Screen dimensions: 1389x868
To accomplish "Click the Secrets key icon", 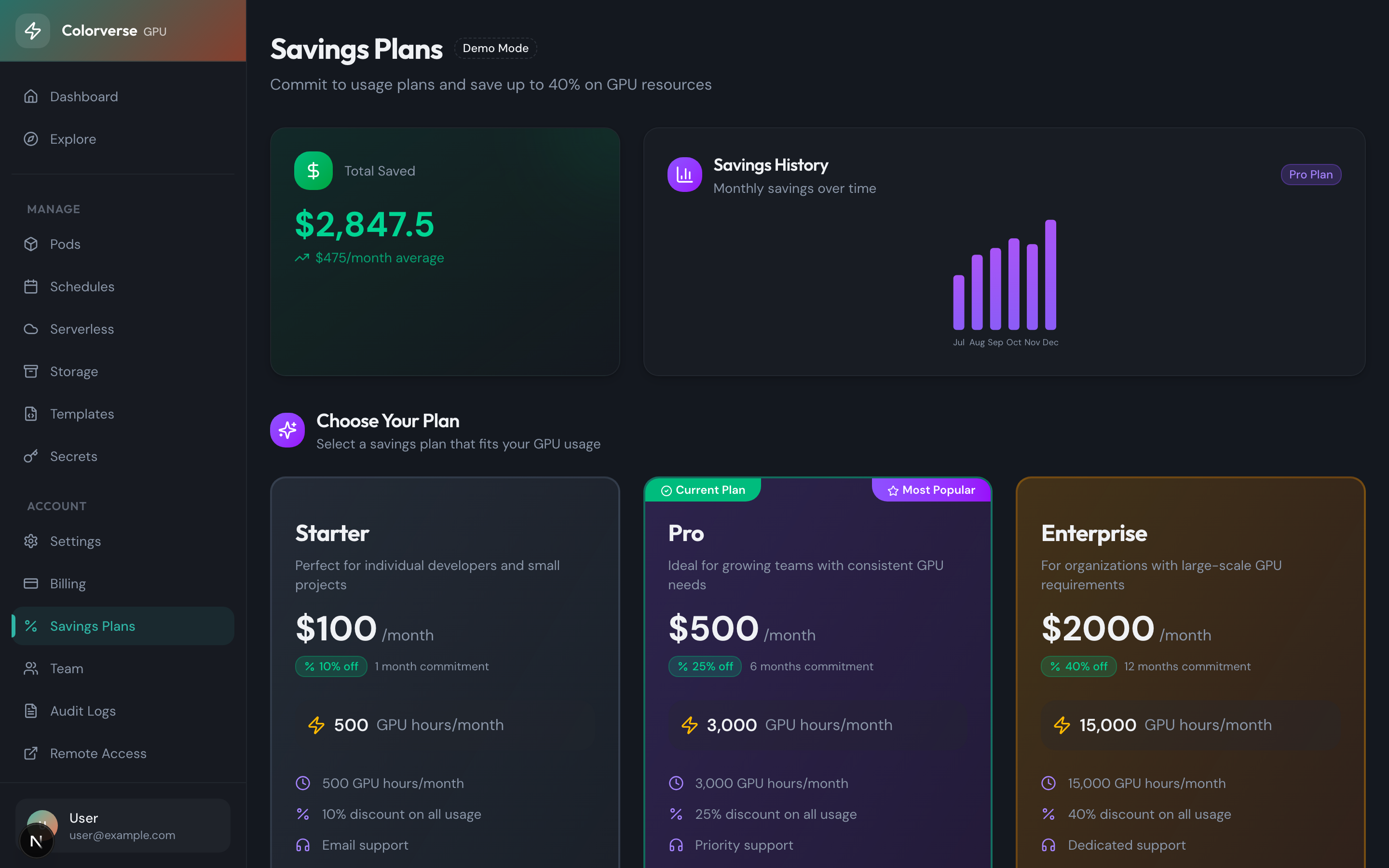I will point(31,456).
